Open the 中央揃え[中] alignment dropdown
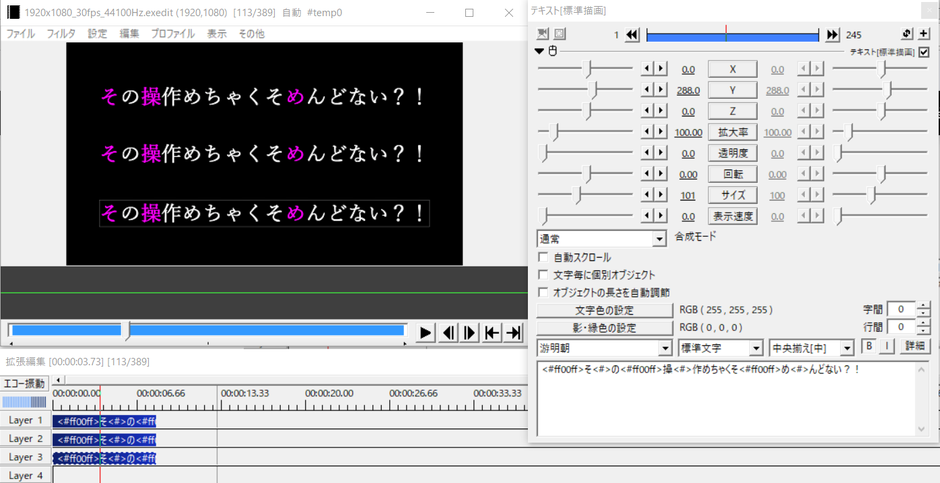This screenshot has width=940, height=483. [x=811, y=348]
